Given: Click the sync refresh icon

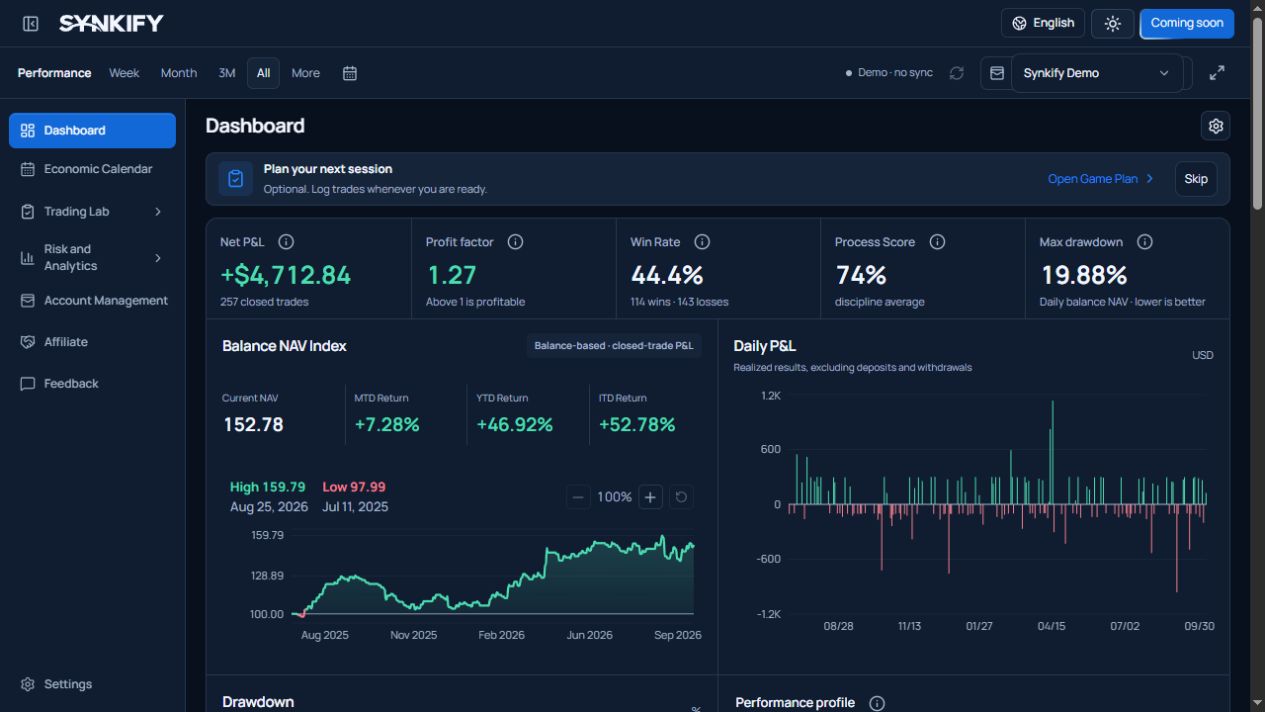Looking at the screenshot, I should pos(957,73).
